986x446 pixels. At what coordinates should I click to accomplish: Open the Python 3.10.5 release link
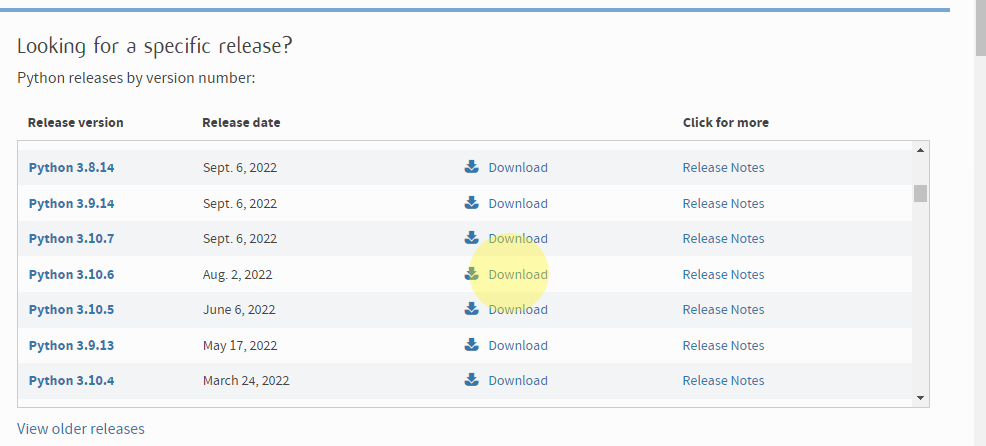tap(72, 310)
